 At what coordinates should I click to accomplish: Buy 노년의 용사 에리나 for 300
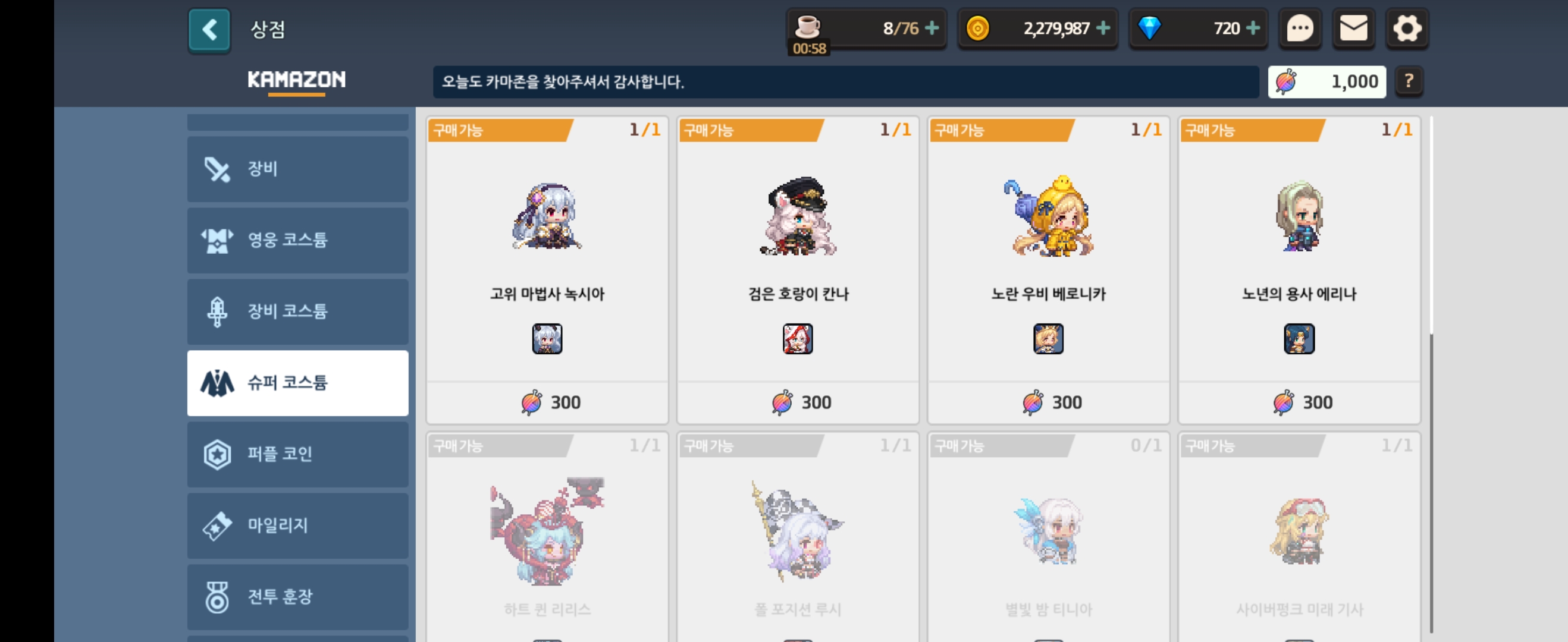tap(1299, 402)
